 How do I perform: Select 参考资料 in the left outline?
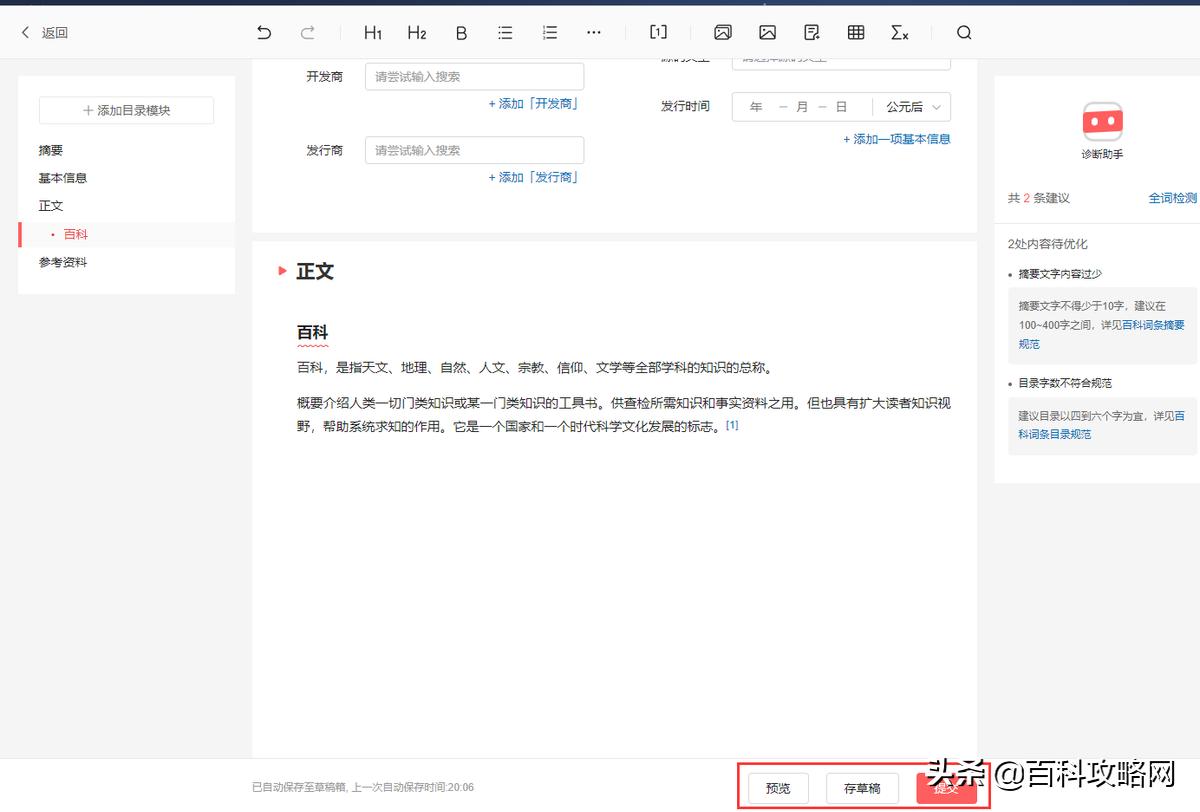tap(63, 261)
